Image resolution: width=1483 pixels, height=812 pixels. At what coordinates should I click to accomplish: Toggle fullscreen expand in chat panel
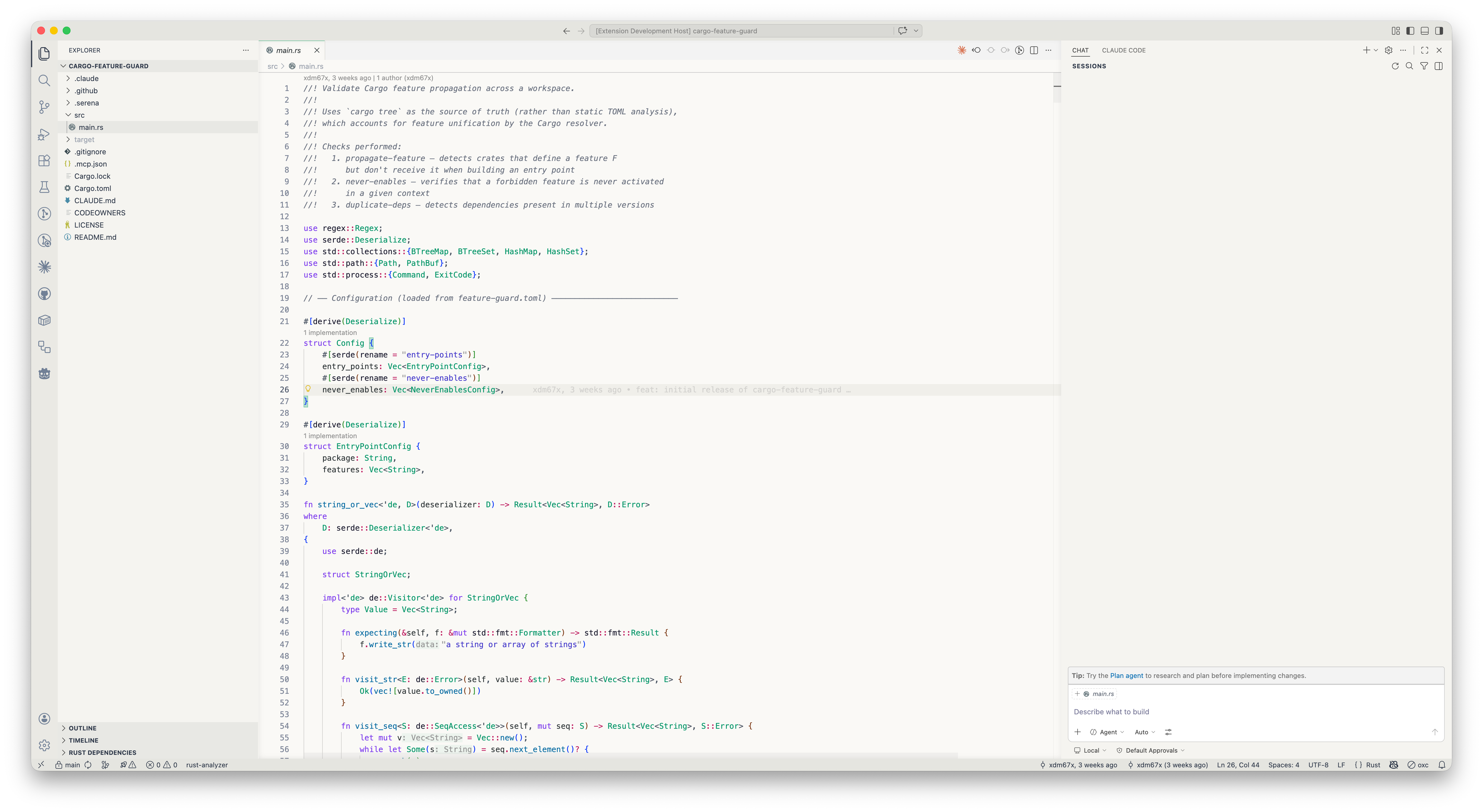click(1424, 50)
